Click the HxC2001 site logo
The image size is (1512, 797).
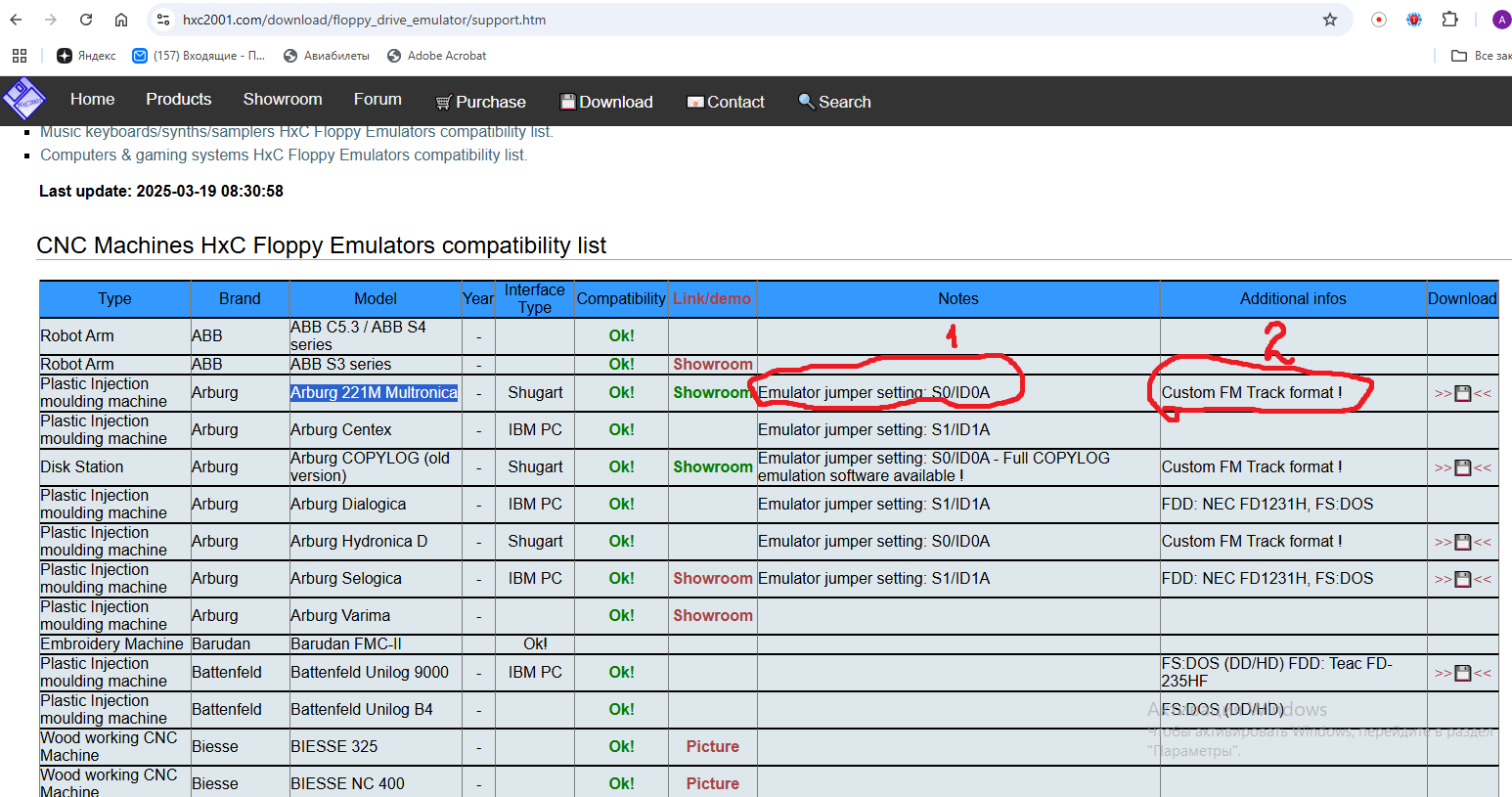23,100
